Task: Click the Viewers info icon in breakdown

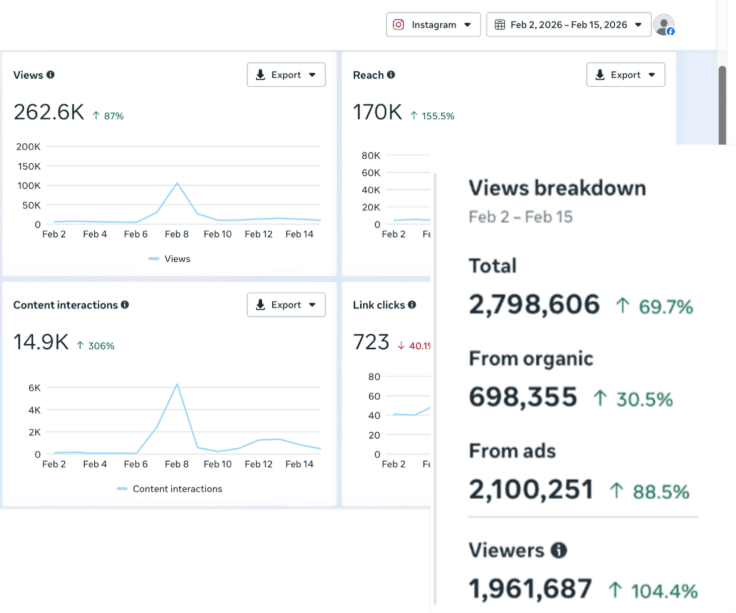Action: pyautogui.click(x=559, y=550)
